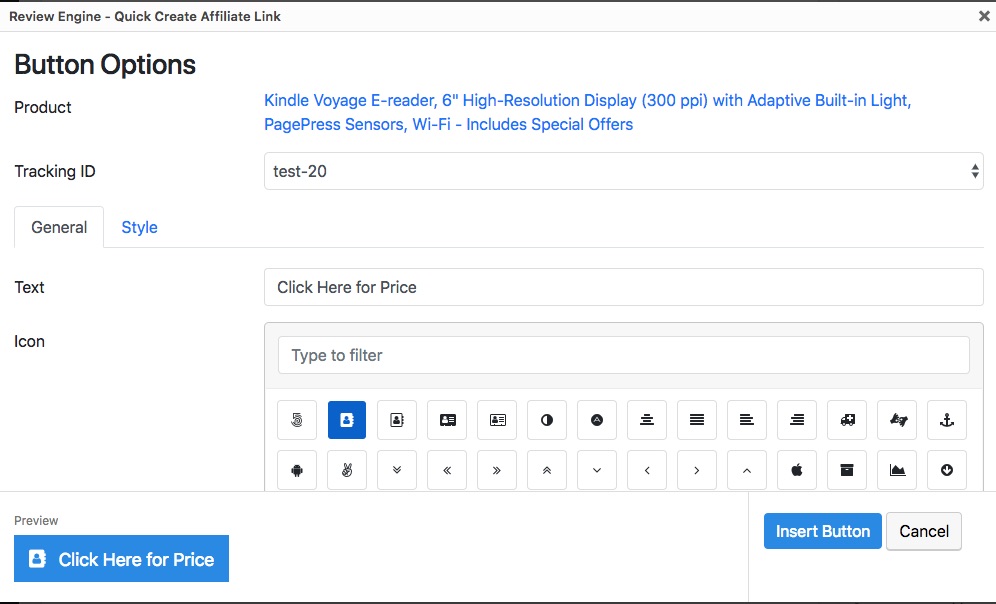The width and height of the screenshot is (996, 604).
Task: Select the align justify icon
Action: click(x=697, y=420)
